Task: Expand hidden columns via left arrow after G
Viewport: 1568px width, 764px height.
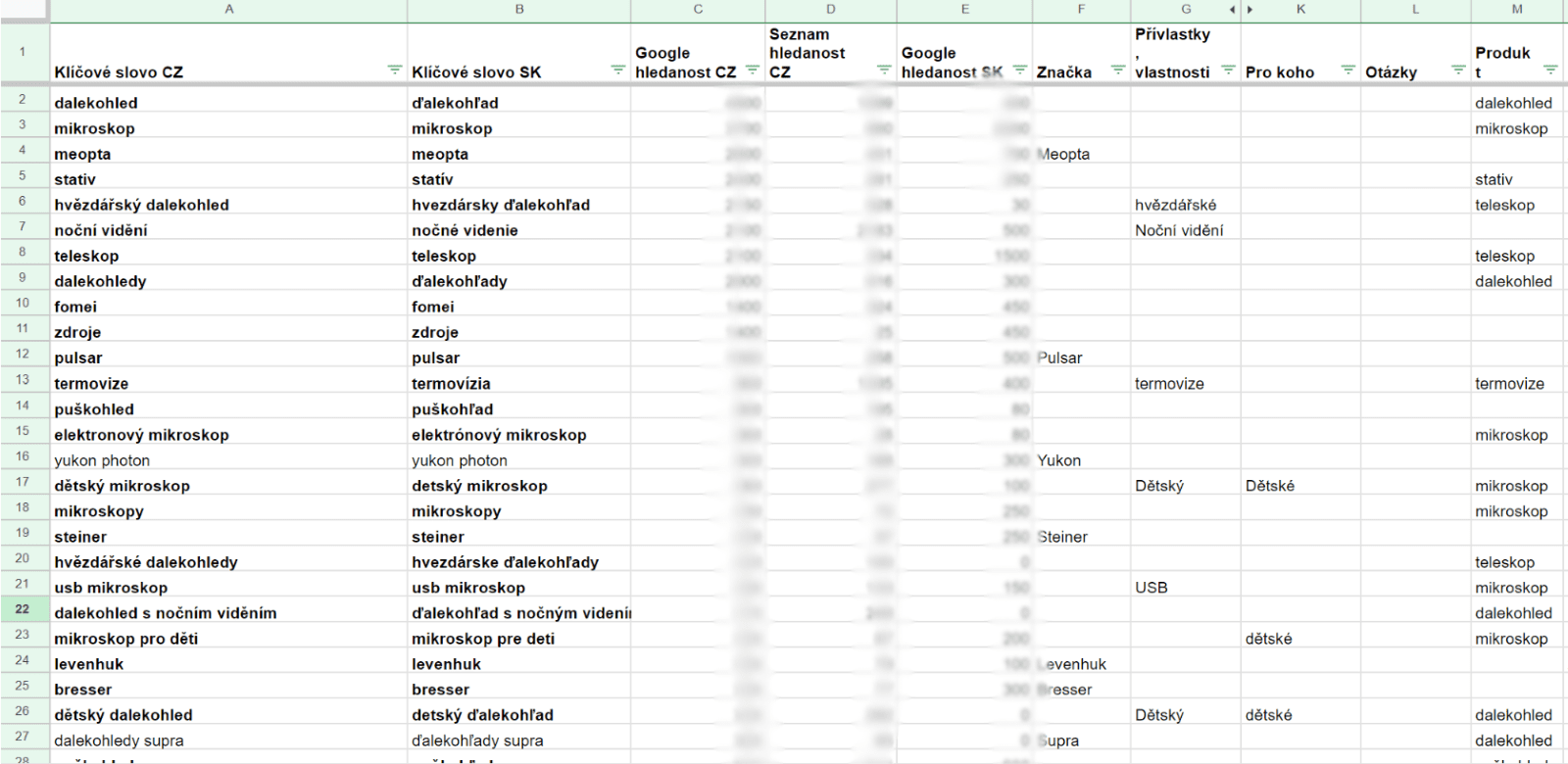Action: [1232, 10]
